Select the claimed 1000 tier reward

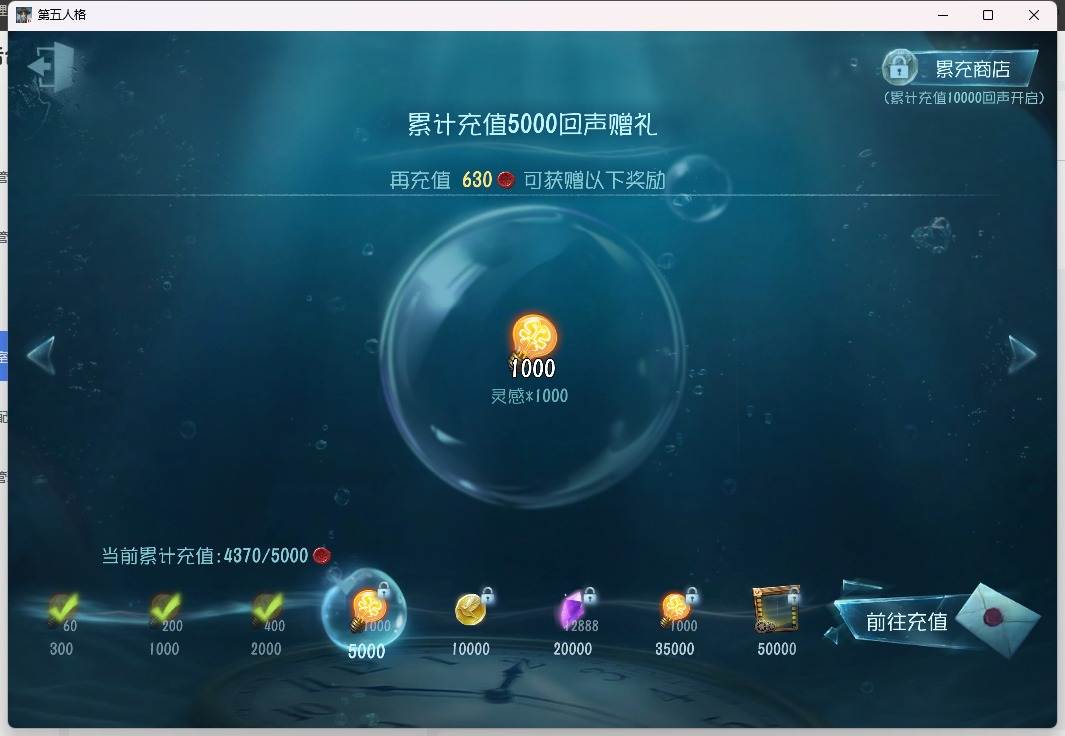[x=165, y=610]
